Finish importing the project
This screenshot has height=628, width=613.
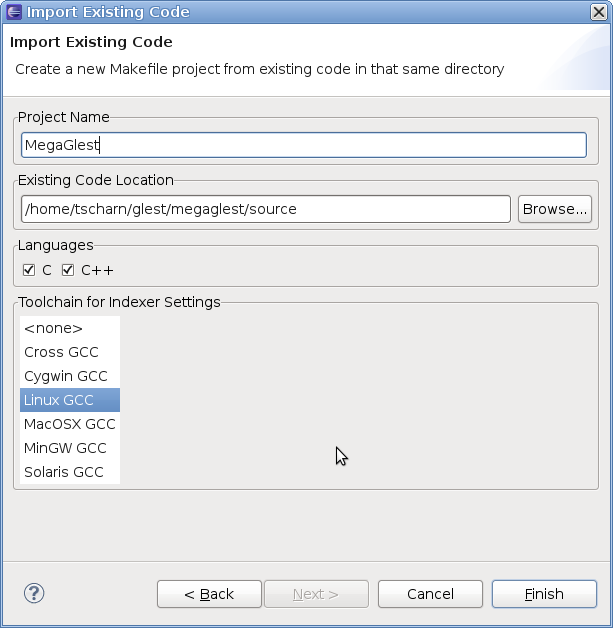(x=544, y=594)
